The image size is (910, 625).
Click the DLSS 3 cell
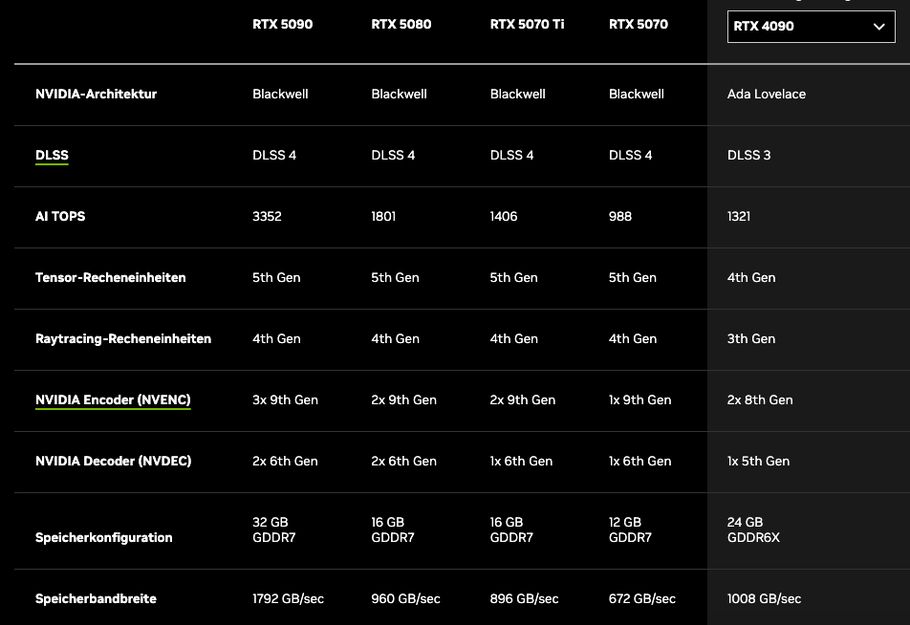coord(749,155)
